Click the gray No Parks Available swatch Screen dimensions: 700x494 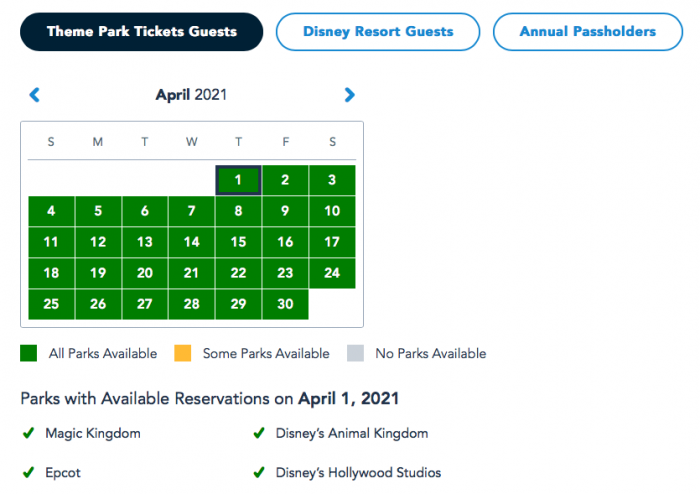[x=356, y=353]
